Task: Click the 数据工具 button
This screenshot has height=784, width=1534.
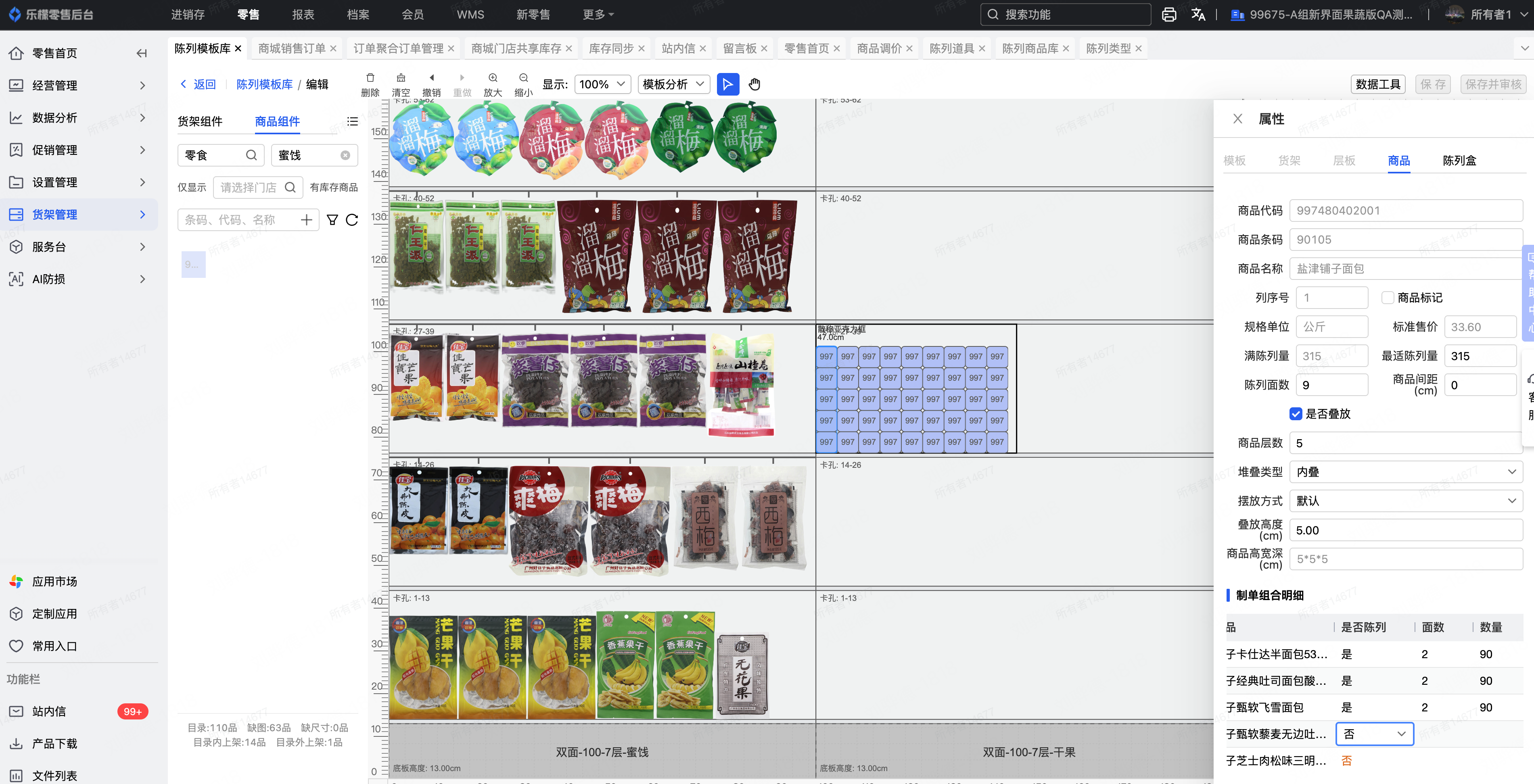Action: (1377, 85)
